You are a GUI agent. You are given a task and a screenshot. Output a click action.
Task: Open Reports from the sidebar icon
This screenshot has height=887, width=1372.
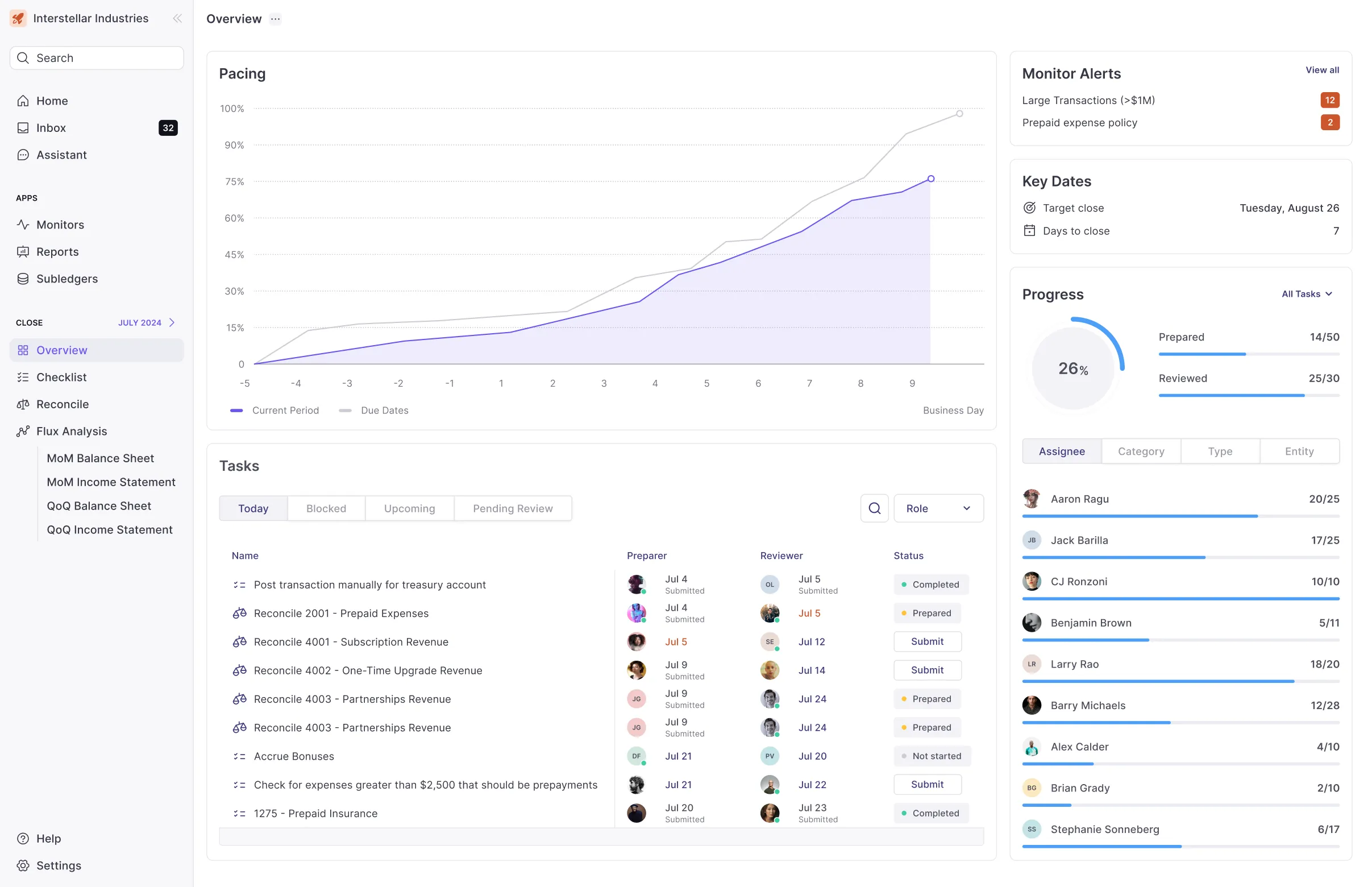[x=23, y=252]
